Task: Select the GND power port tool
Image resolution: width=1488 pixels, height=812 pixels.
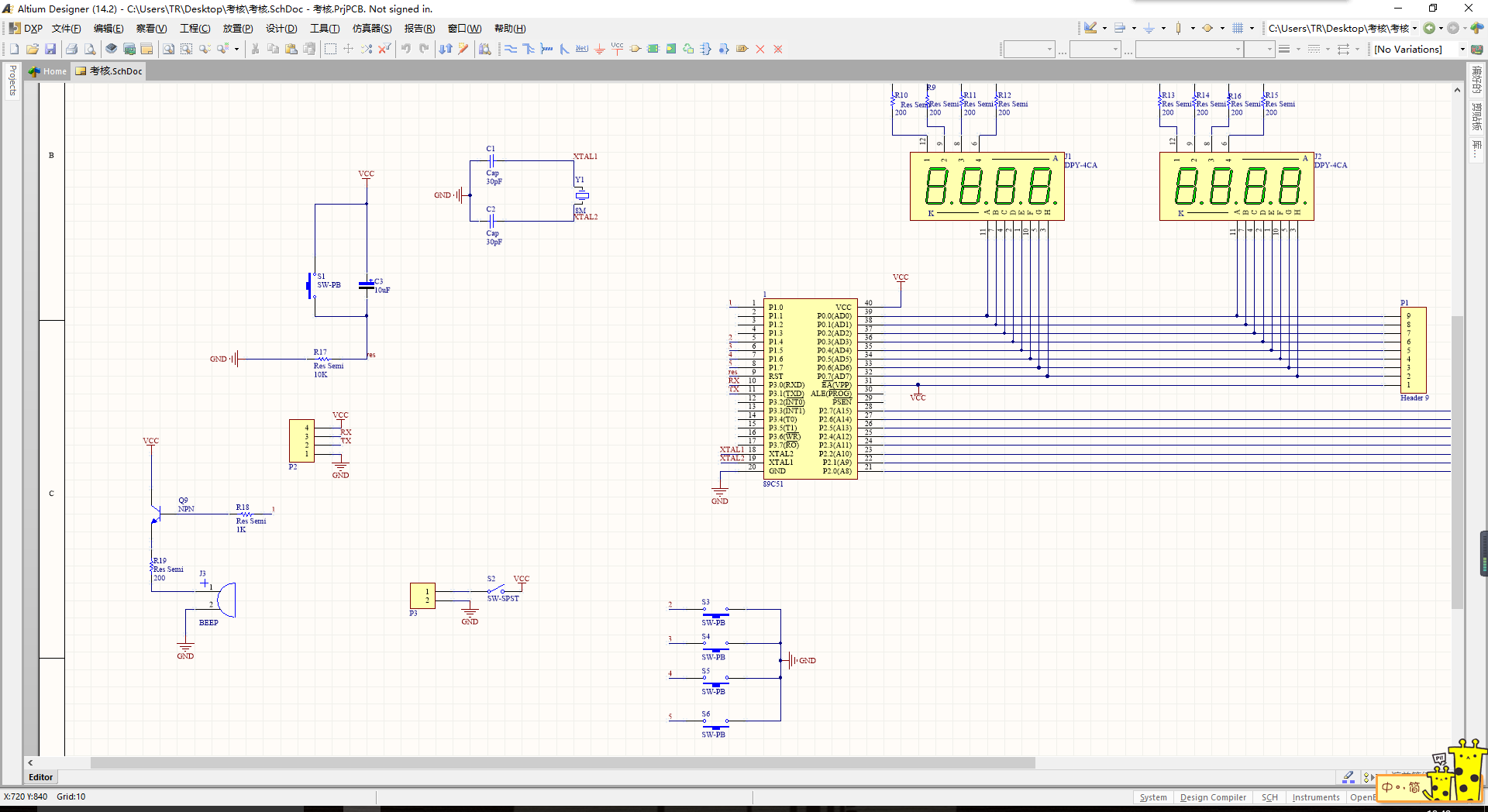Action: coord(600,49)
